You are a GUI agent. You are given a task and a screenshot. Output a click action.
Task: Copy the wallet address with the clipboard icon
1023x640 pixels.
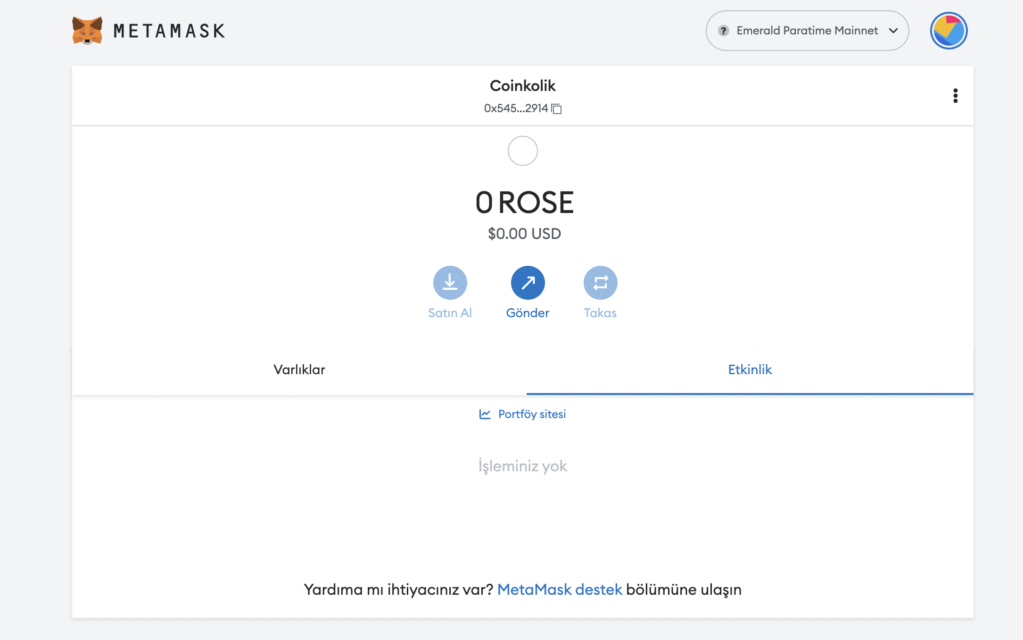557,108
